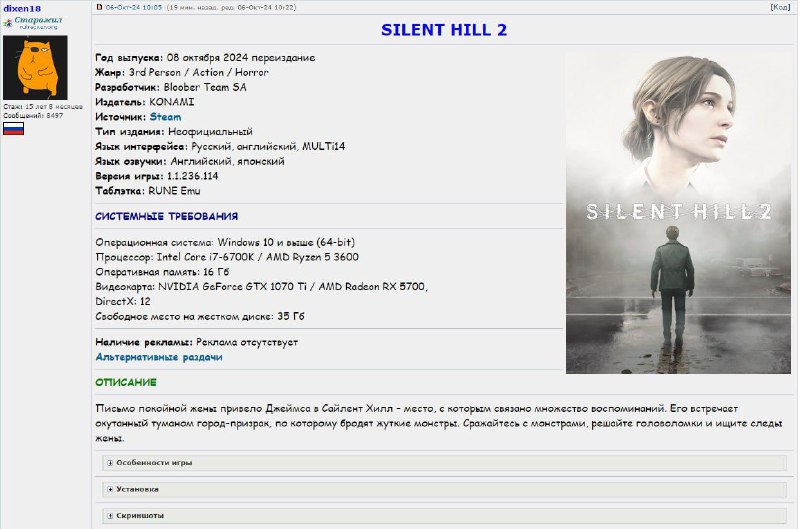Click the plus icon next to Установка
The width and height of the screenshot is (800, 529).
(x=110, y=489)
